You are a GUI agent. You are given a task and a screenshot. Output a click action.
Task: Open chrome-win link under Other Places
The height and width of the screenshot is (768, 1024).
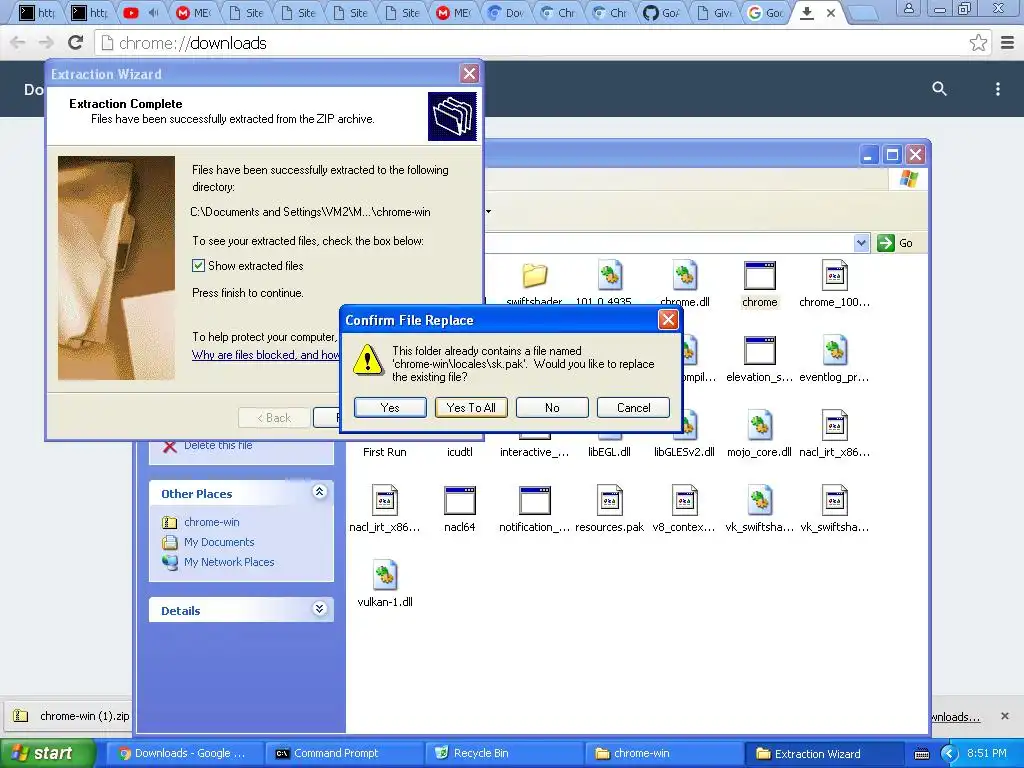click(212, 522)
